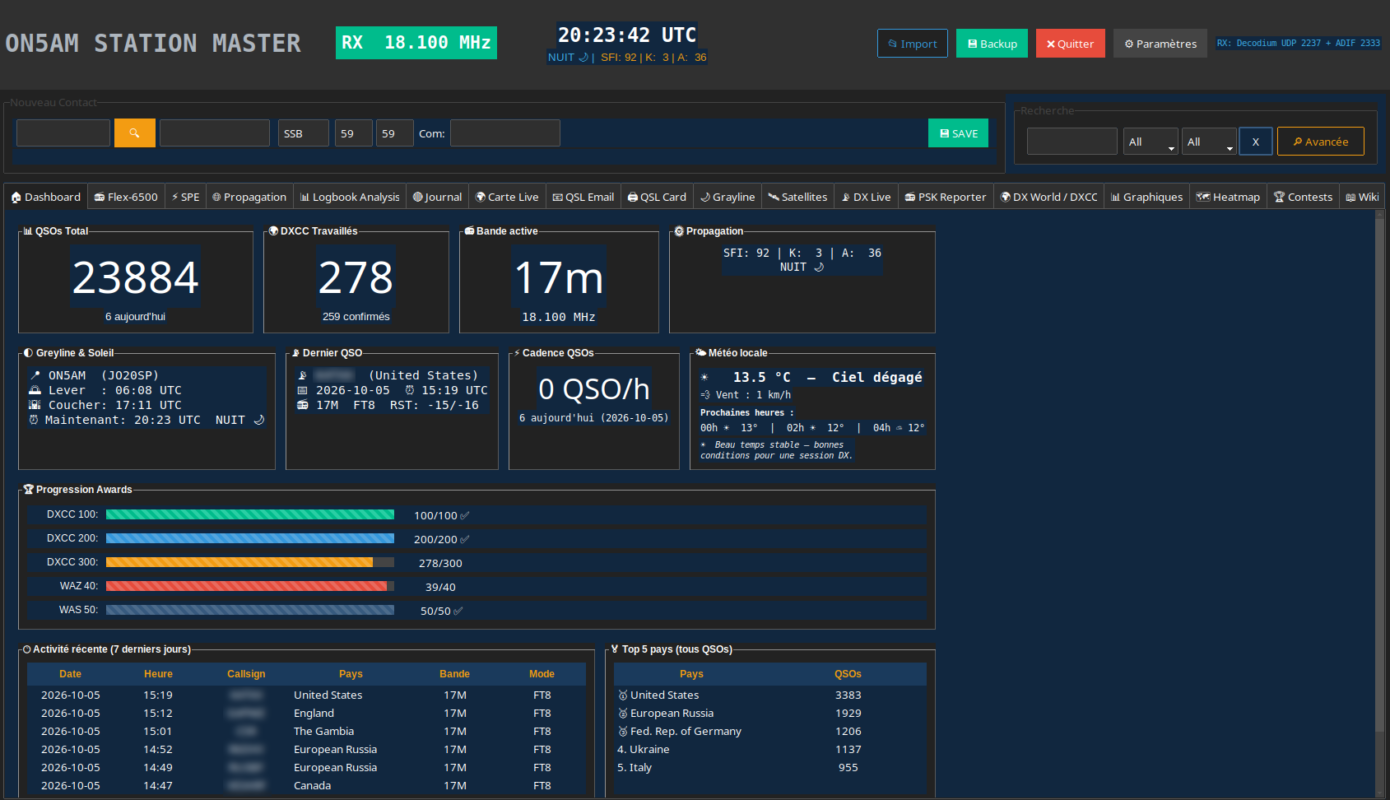
Task: Open the DX Live tab
Action: [866, 197]
